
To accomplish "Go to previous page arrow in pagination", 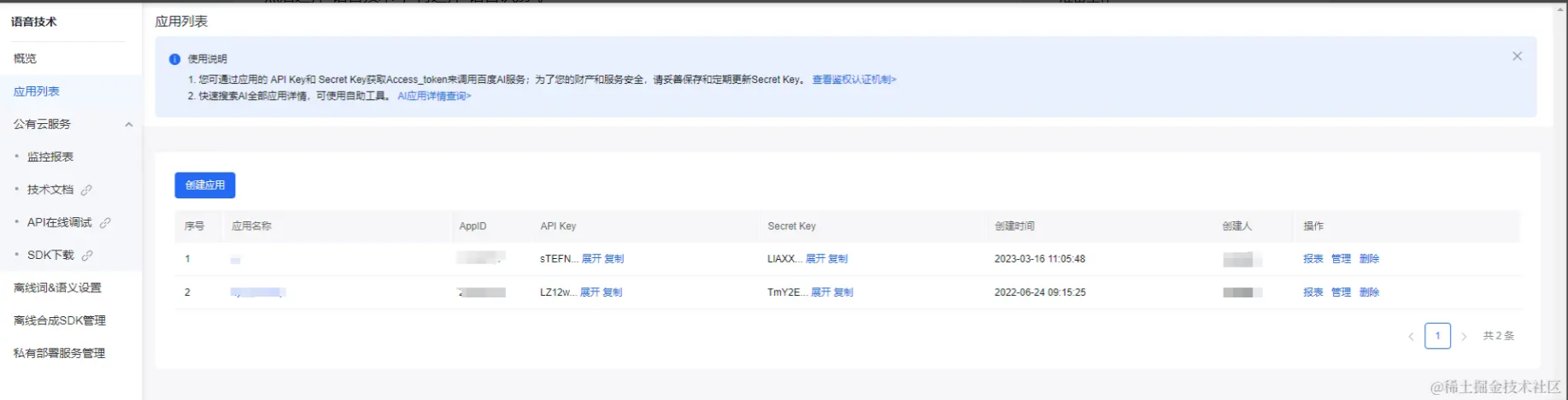I will click(1411, 336).
